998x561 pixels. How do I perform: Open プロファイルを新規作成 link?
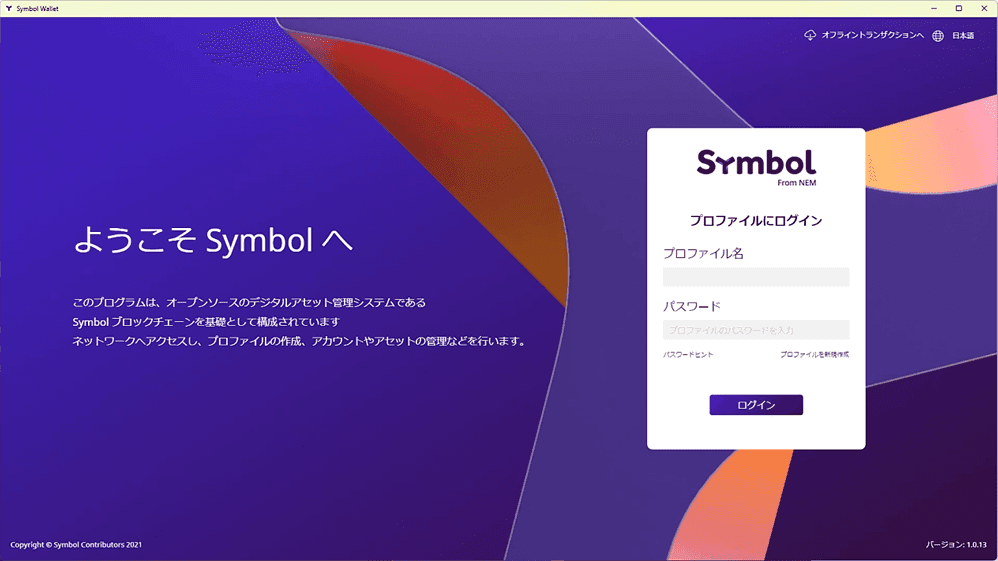pyautogui.click(x=815, y=355)
